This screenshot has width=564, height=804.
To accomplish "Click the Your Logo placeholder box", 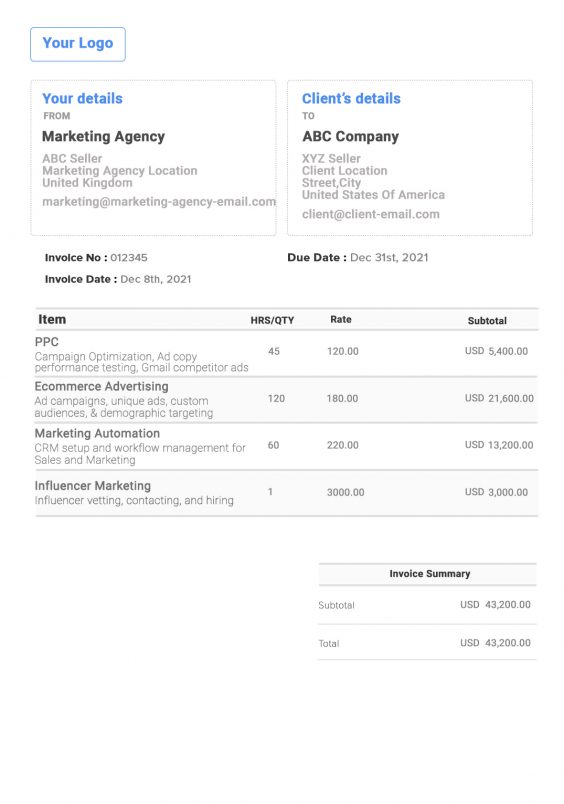I will pyautogui.click(x=77, y=44).
